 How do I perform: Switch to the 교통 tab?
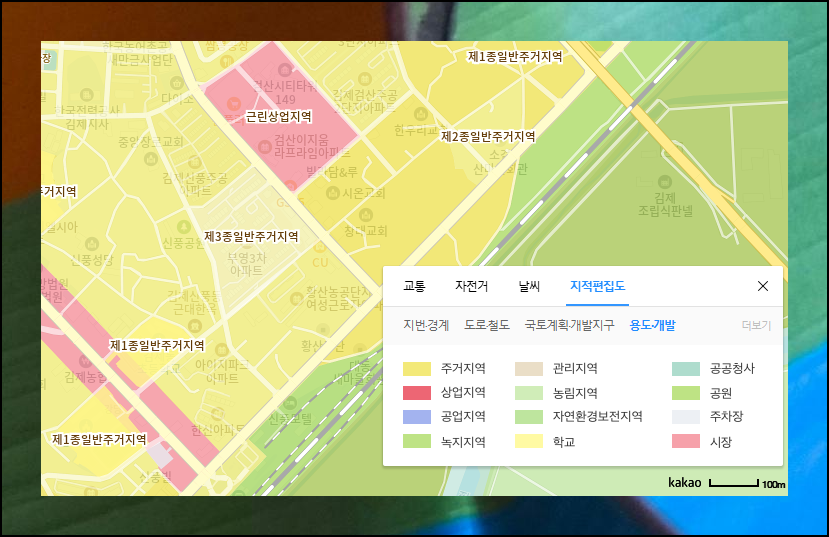pyautogui.click(x=414, y=286)
